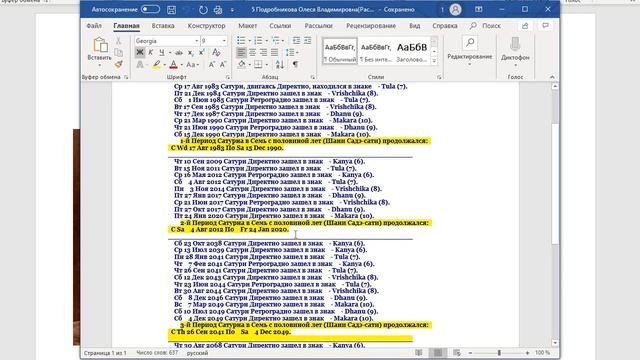Screen dimensions: 640x360
Task: Click Line and Paragraph Spacing icon
Action: tap(290, 52)
